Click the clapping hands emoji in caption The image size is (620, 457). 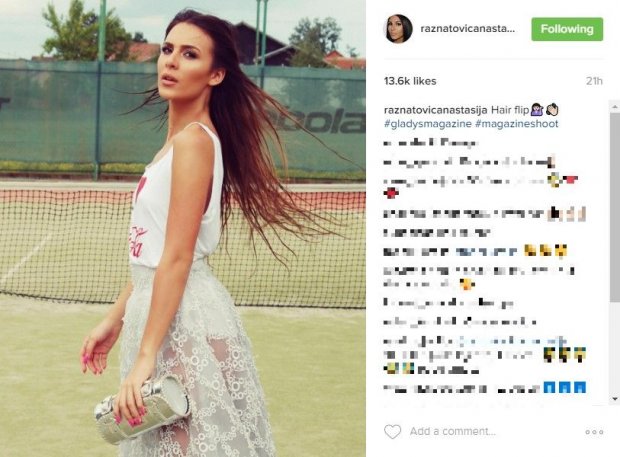click(x=552, y=109)
